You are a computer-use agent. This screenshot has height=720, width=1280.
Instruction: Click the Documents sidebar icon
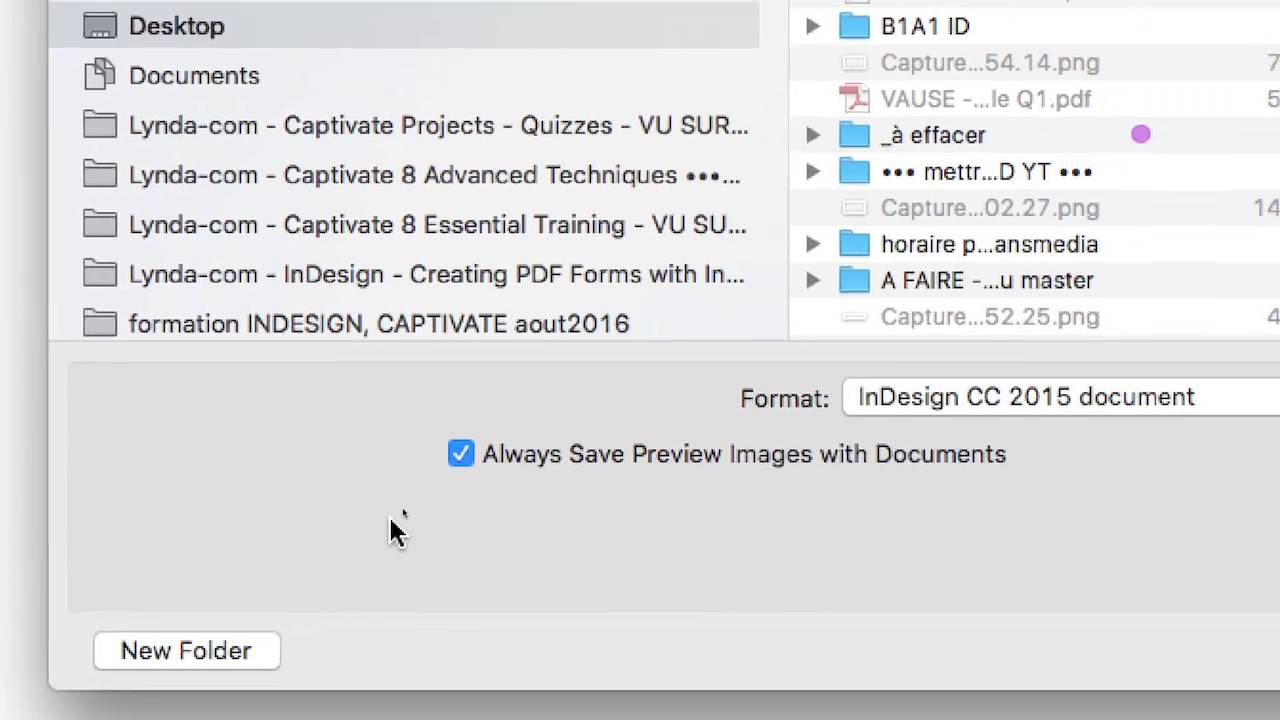pyautogui.click(x=100, y=75)
